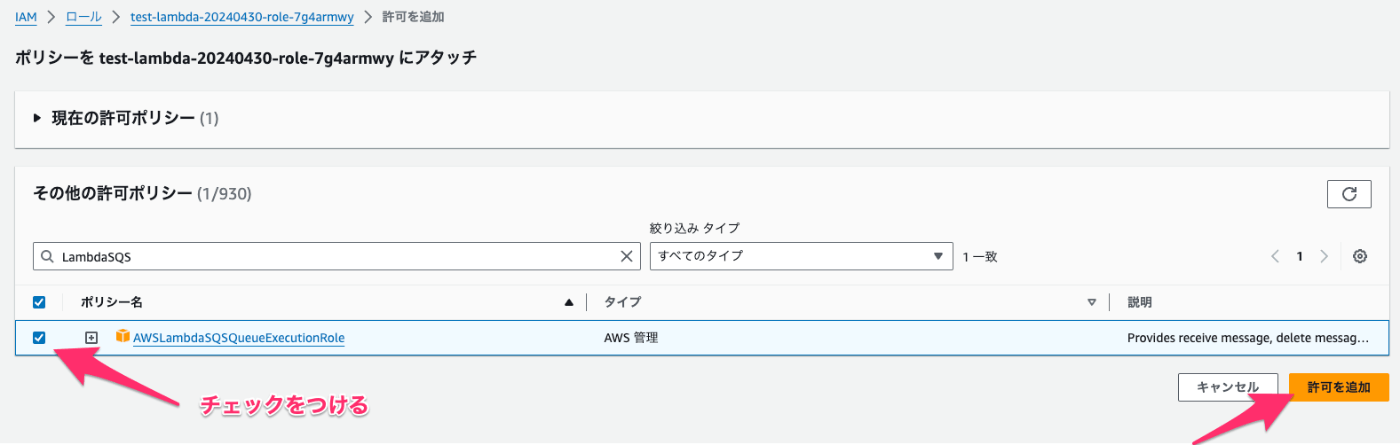Sort ascending by policy name arrow

click(x=569, y=302)
